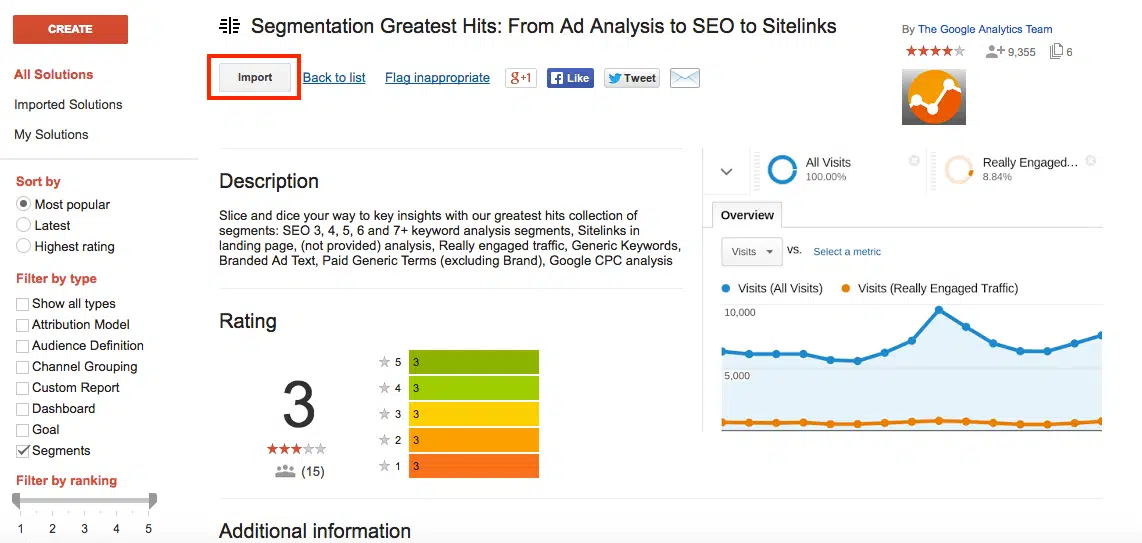This screenshot has height=543, width=1142.
Task: Click the Twitter Tweet icon
Action: tap(632, 78)
